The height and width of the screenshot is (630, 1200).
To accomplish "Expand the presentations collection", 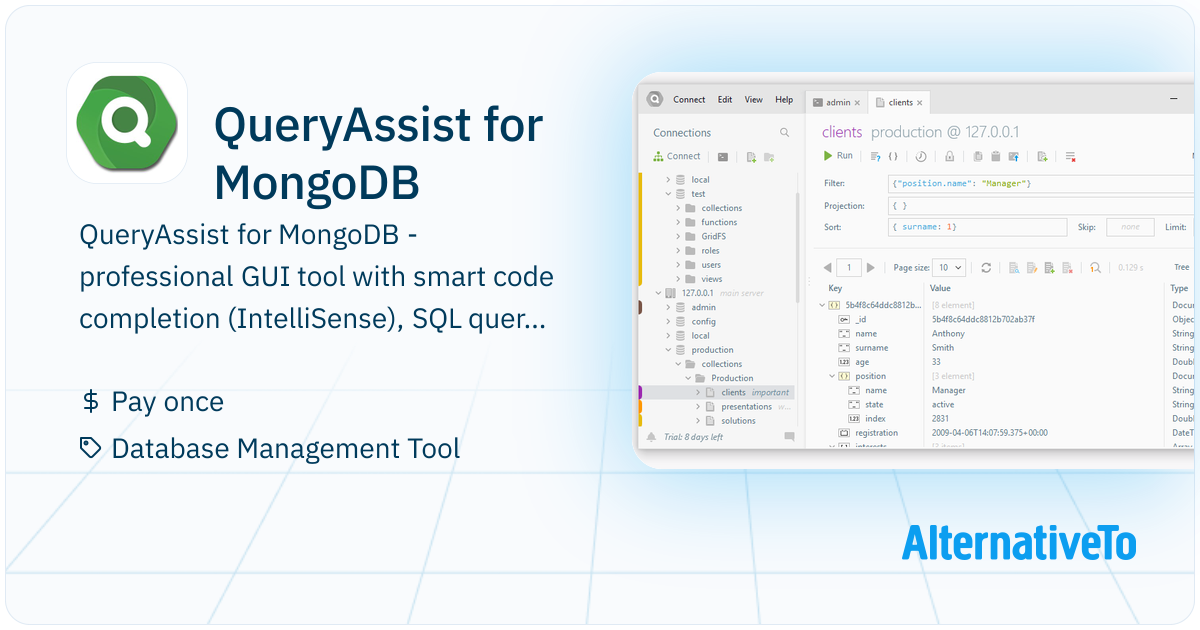I will tap(698, 406).
